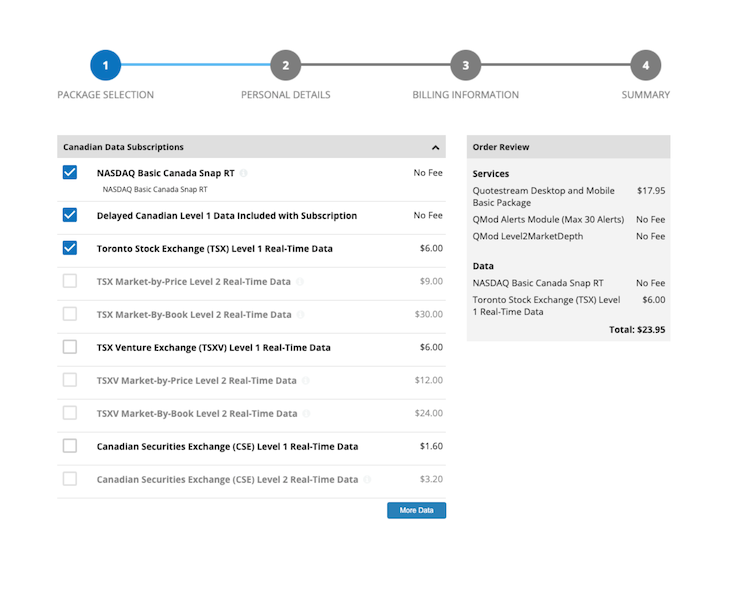This screenshot has height=597, width=750.
Task: Show info for TSXV Market-By-Book Level 2
Action: click(x=306, y=414)
